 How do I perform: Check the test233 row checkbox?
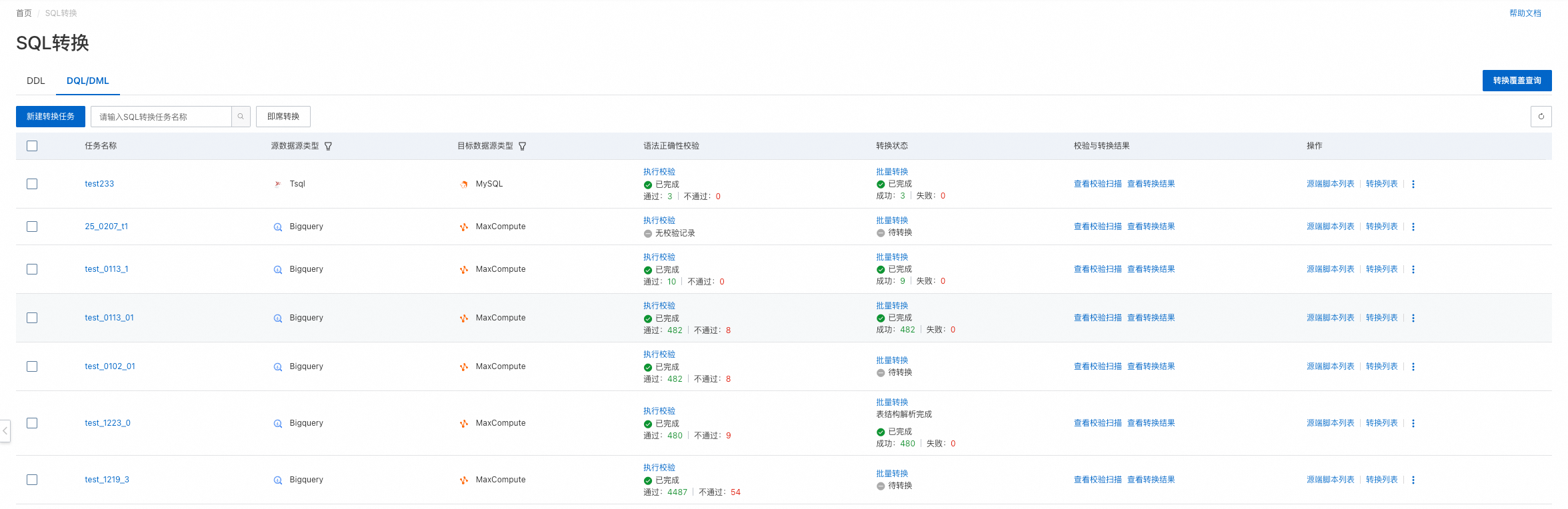click(32, 184)
